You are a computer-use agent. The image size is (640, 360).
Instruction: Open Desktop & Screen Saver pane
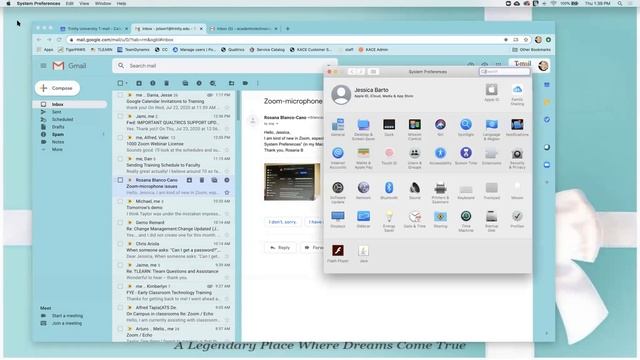tap(363, 124)
